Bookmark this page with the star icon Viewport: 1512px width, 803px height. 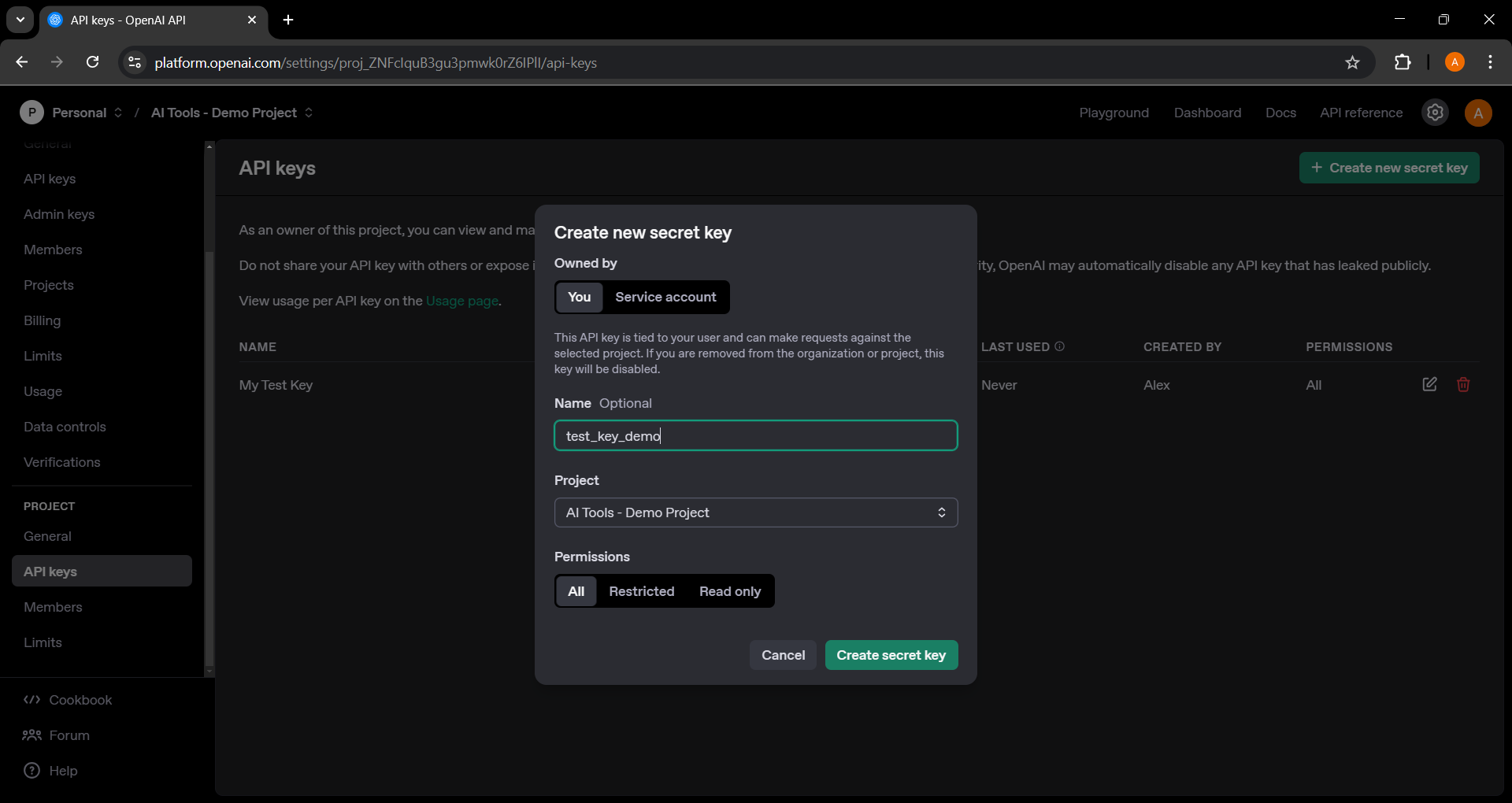tap(1352, 63)
